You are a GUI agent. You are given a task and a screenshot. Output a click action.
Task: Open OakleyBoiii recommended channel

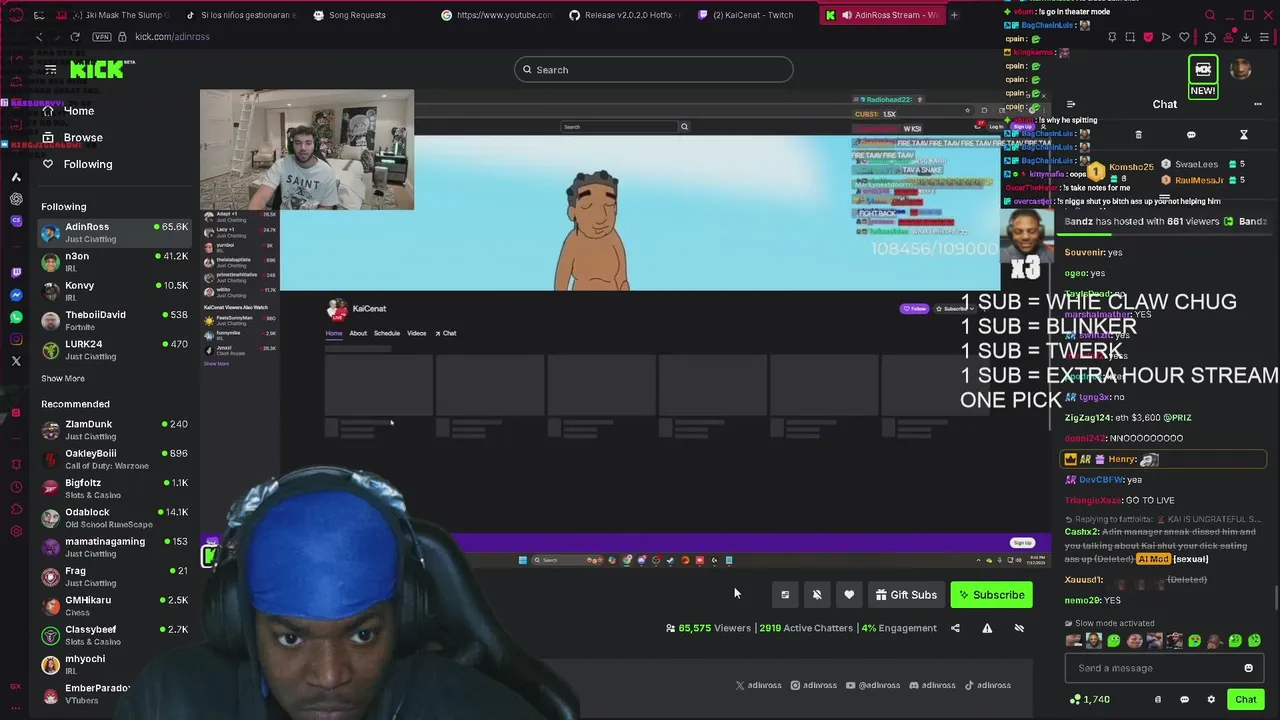(114, 459)
